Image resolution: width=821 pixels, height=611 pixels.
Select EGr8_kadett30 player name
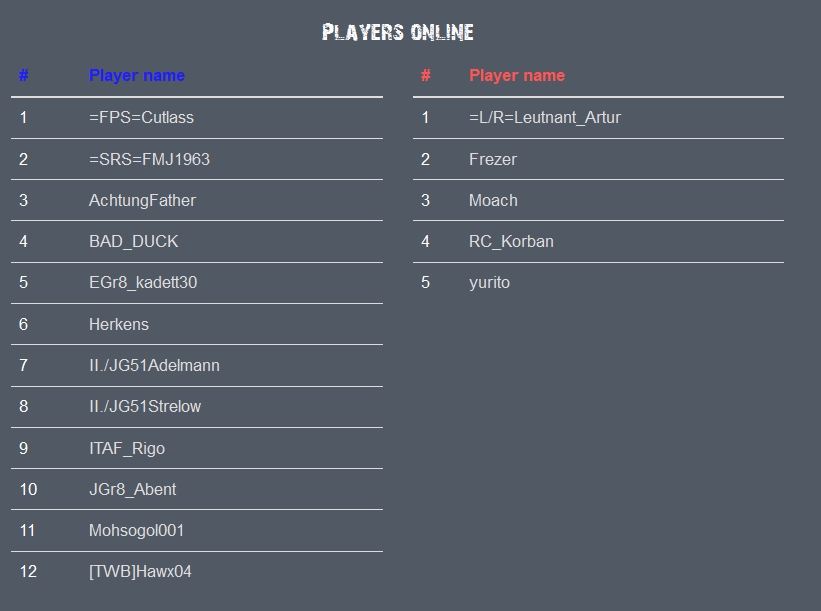pos(143,283)
